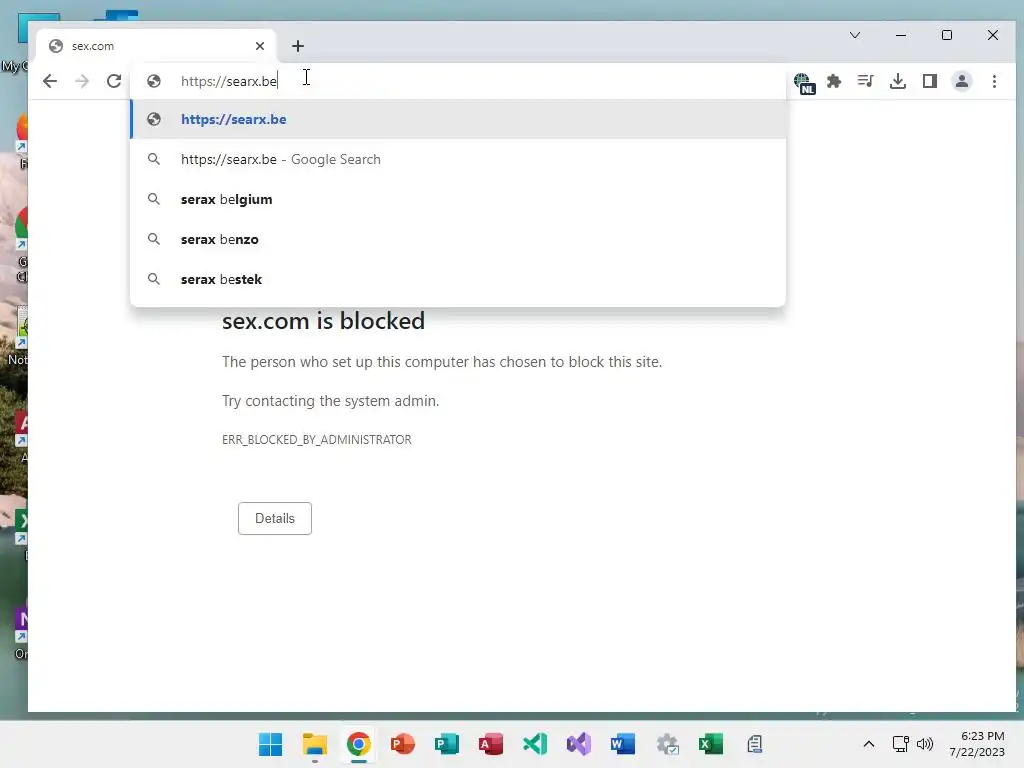1024x768 pixels.
Task: Open the network status tray icon
Action: [x=901, y=744]
